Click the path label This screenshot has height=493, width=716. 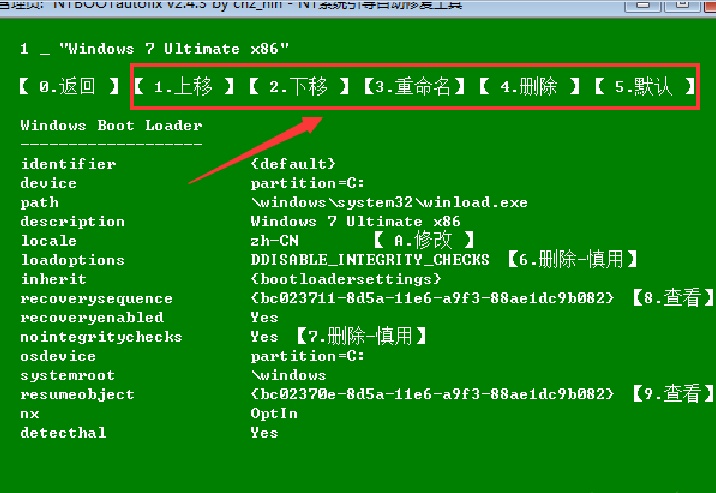click(39, 203)
